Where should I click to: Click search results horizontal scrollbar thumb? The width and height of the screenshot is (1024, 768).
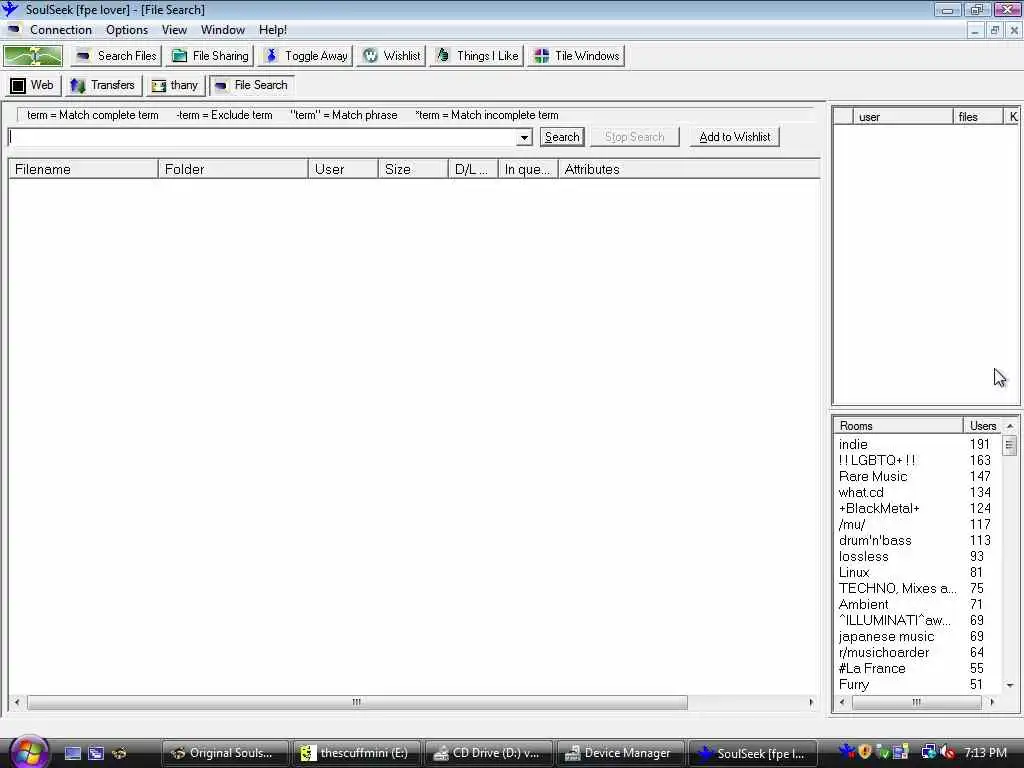pyautogui.click(x=357, y=702)
